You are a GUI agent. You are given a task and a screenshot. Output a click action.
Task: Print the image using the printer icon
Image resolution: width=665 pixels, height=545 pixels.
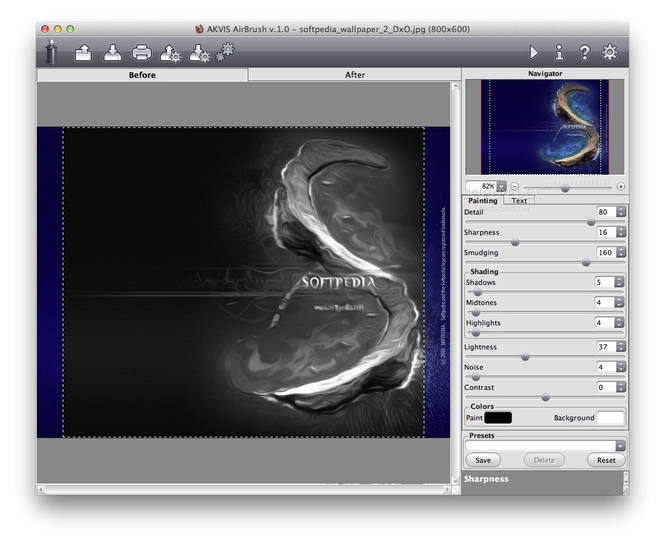(x=142, y=53)
